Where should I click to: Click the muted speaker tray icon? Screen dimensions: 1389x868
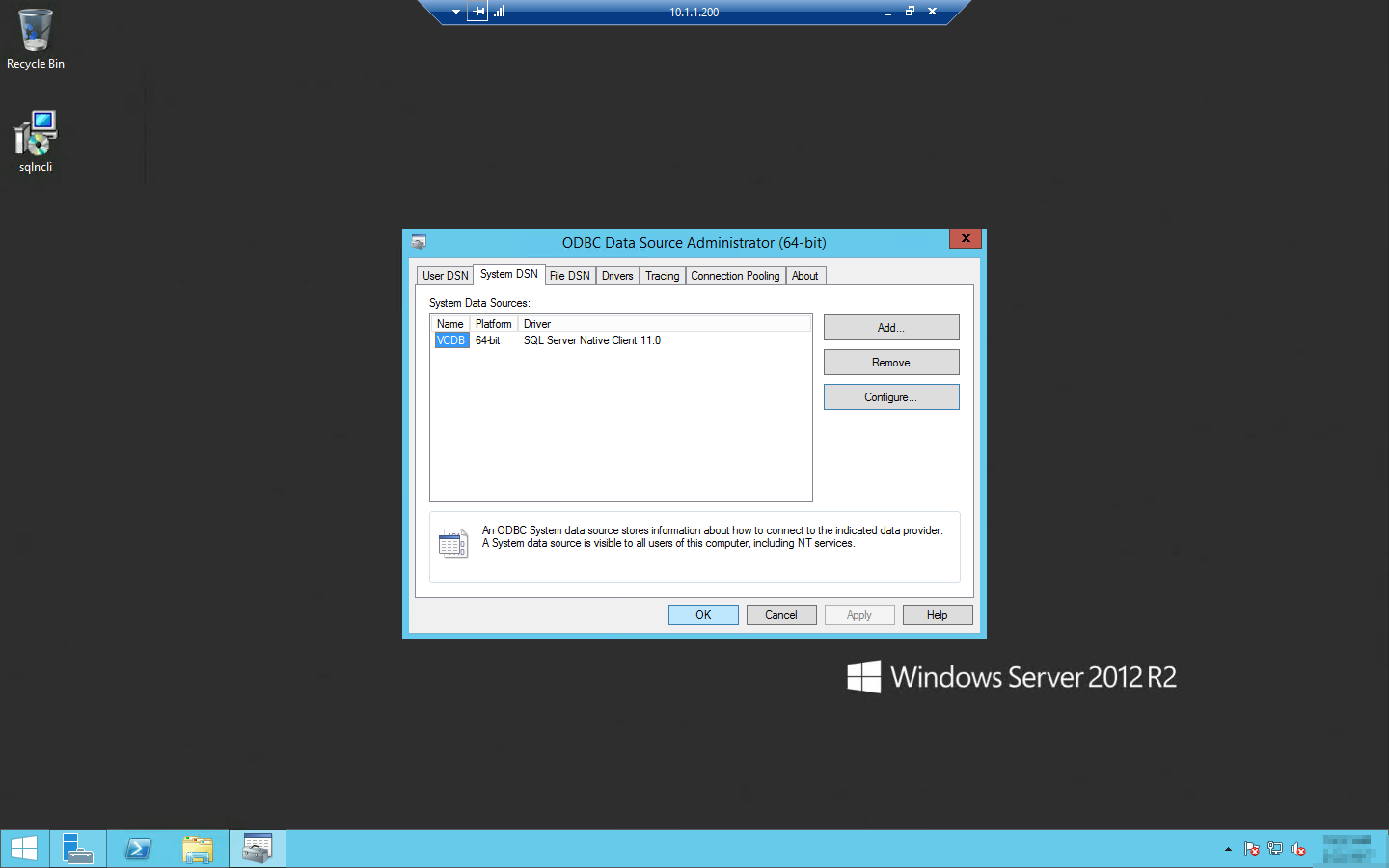(x=1298, y=849)
